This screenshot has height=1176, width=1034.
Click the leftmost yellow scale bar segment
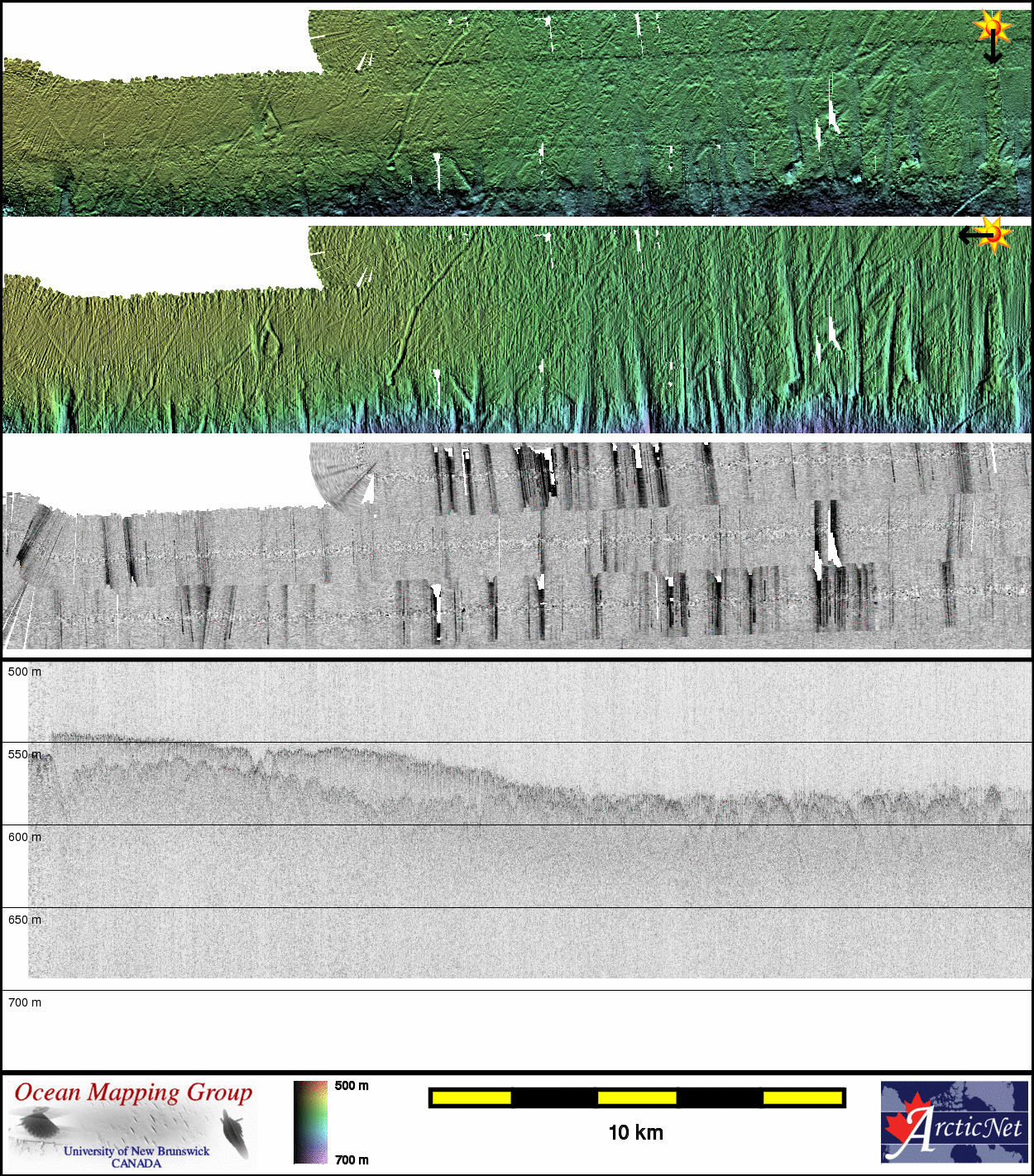(472, 1097)
